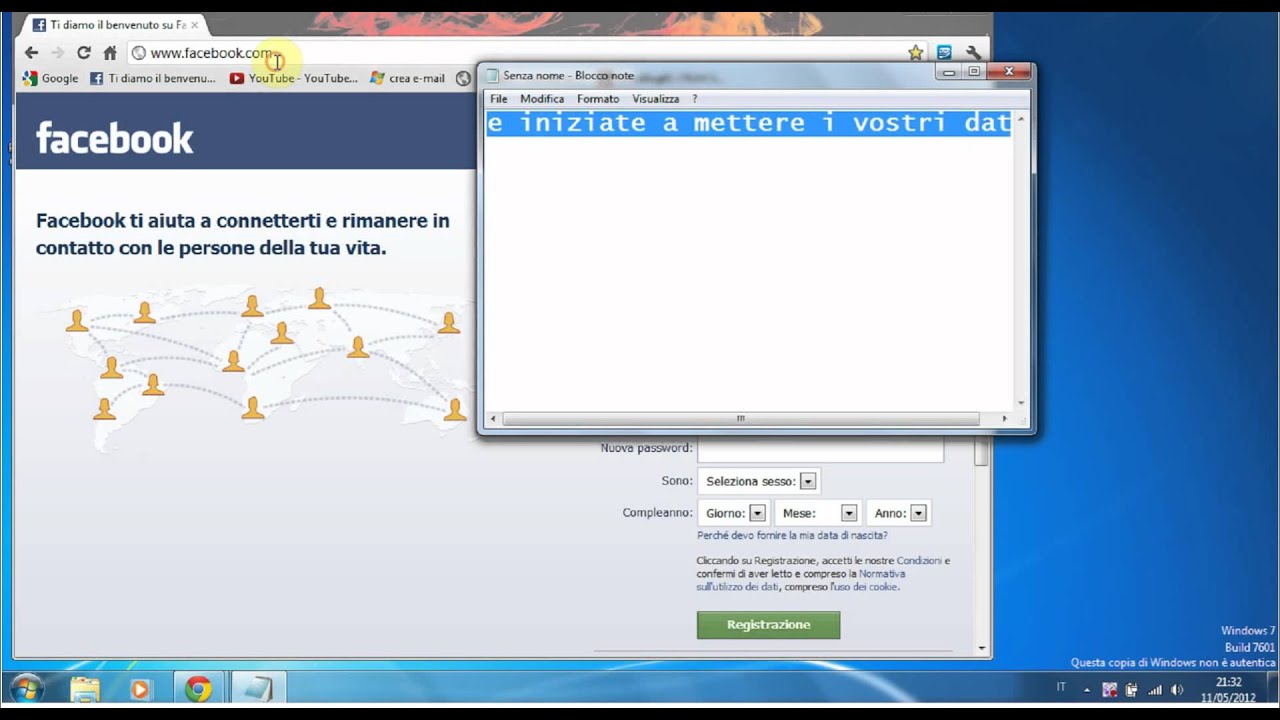Viewport: 1280px width, 720px height.
Task: Click the browser page's scroll-down arrow
Action: tap(981, 648)
